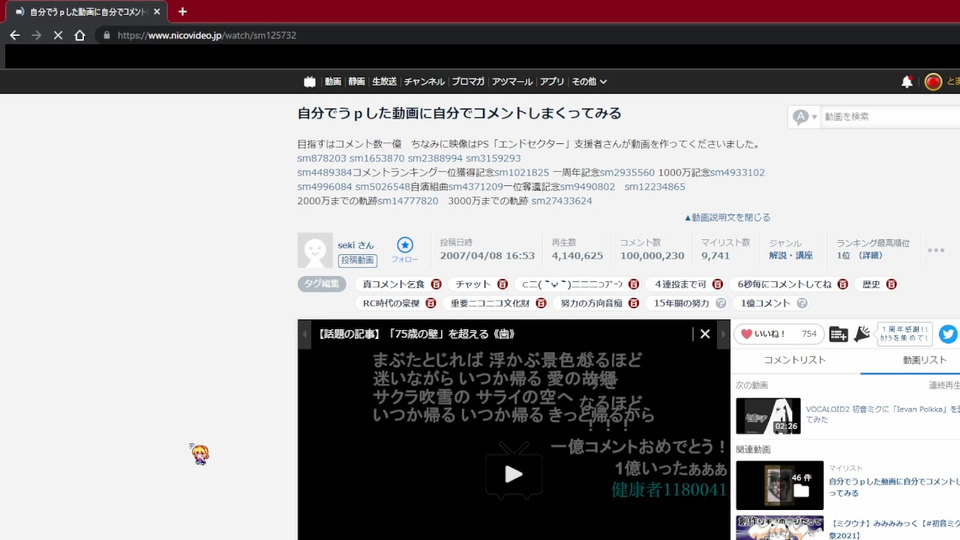Open the 解説・講座 genre link
This screenshot has width=960, height=540.
[x=790, y=255]
